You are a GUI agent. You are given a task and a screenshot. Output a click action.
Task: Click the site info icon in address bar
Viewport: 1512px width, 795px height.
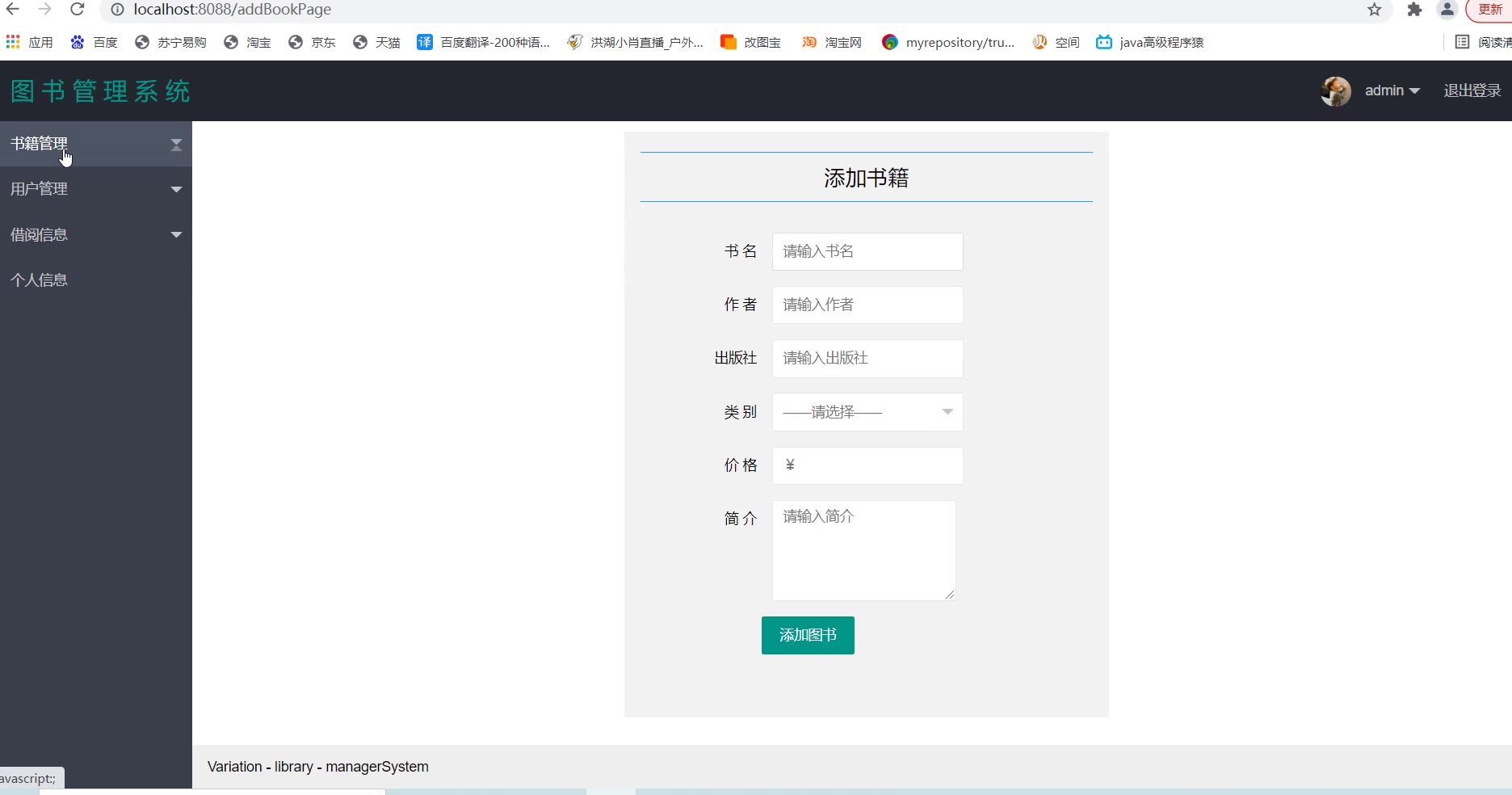point(117,10)
